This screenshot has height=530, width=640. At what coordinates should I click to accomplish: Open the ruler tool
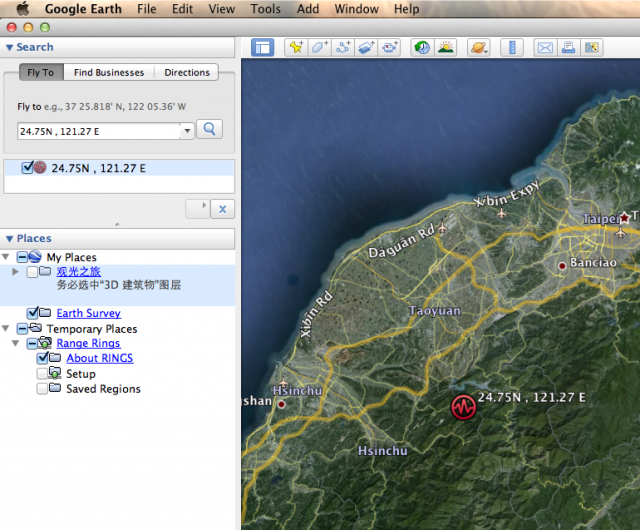512,47
